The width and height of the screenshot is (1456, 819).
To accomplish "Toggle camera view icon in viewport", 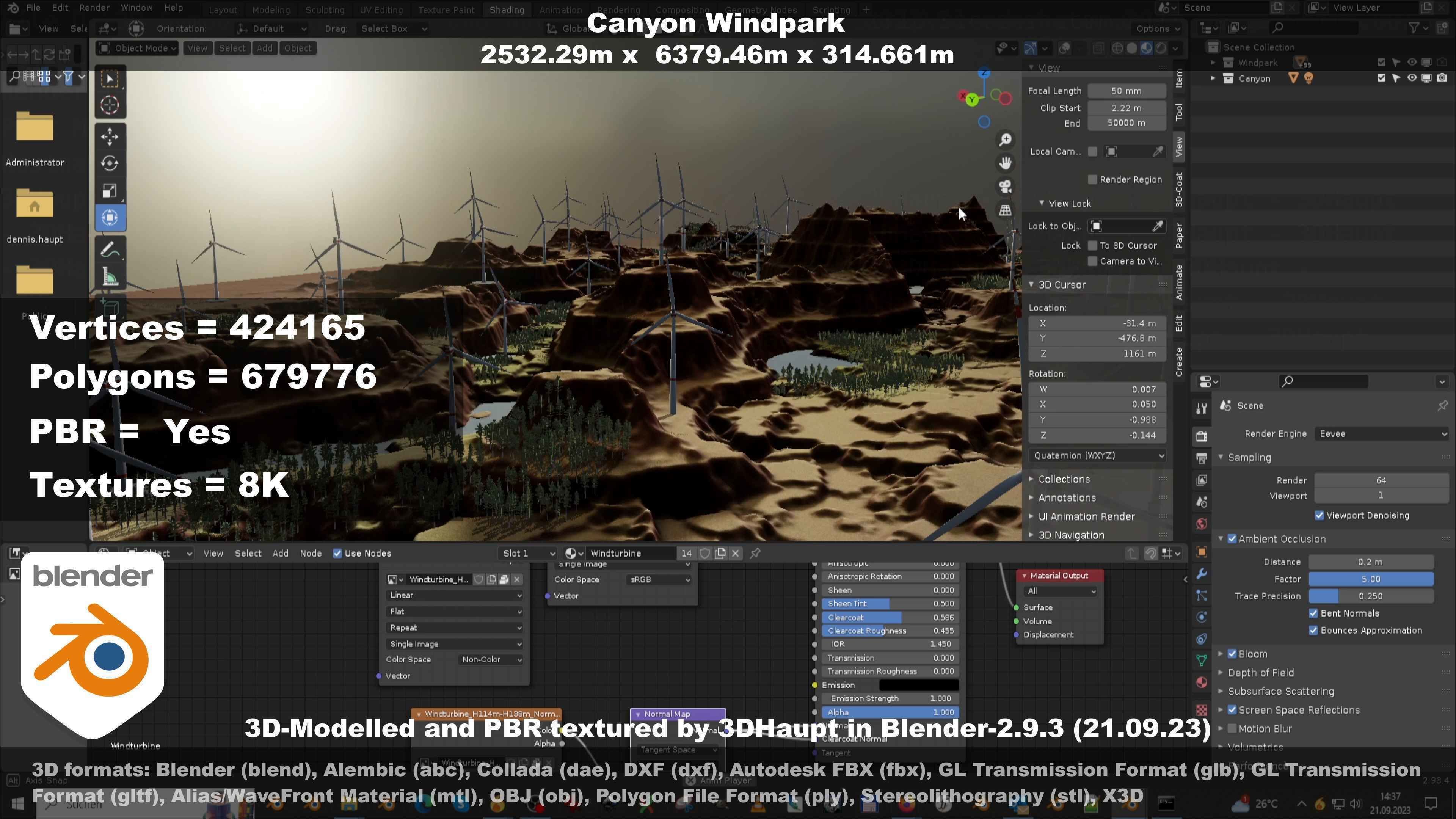I will 1005,187.
